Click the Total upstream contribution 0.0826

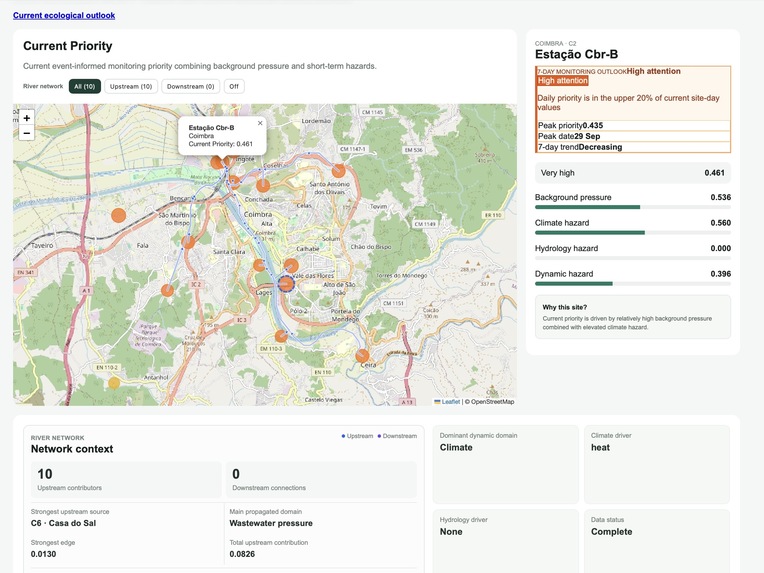coord(242,554)
